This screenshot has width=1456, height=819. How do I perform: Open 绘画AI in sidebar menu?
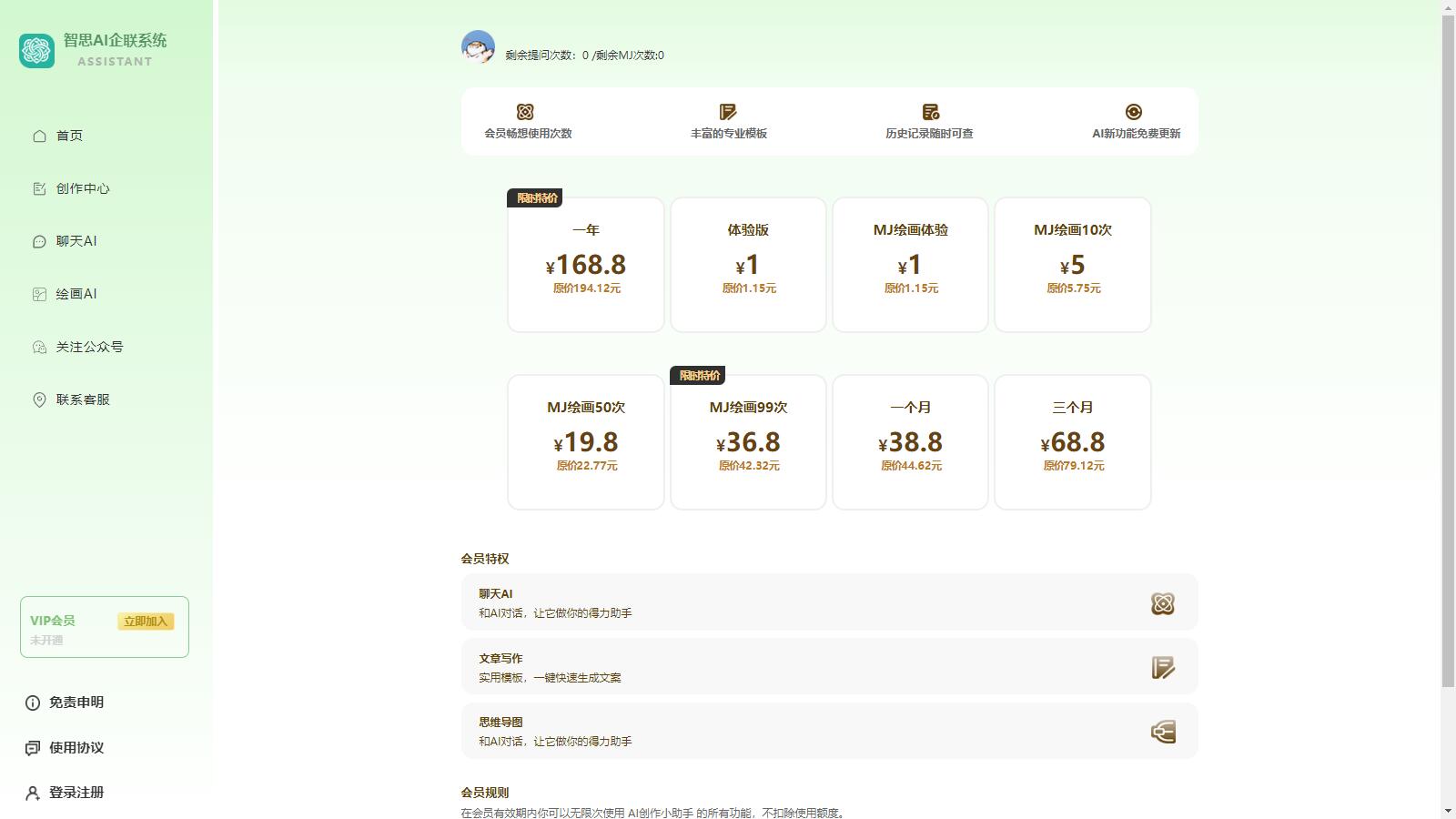pos(76,294)
